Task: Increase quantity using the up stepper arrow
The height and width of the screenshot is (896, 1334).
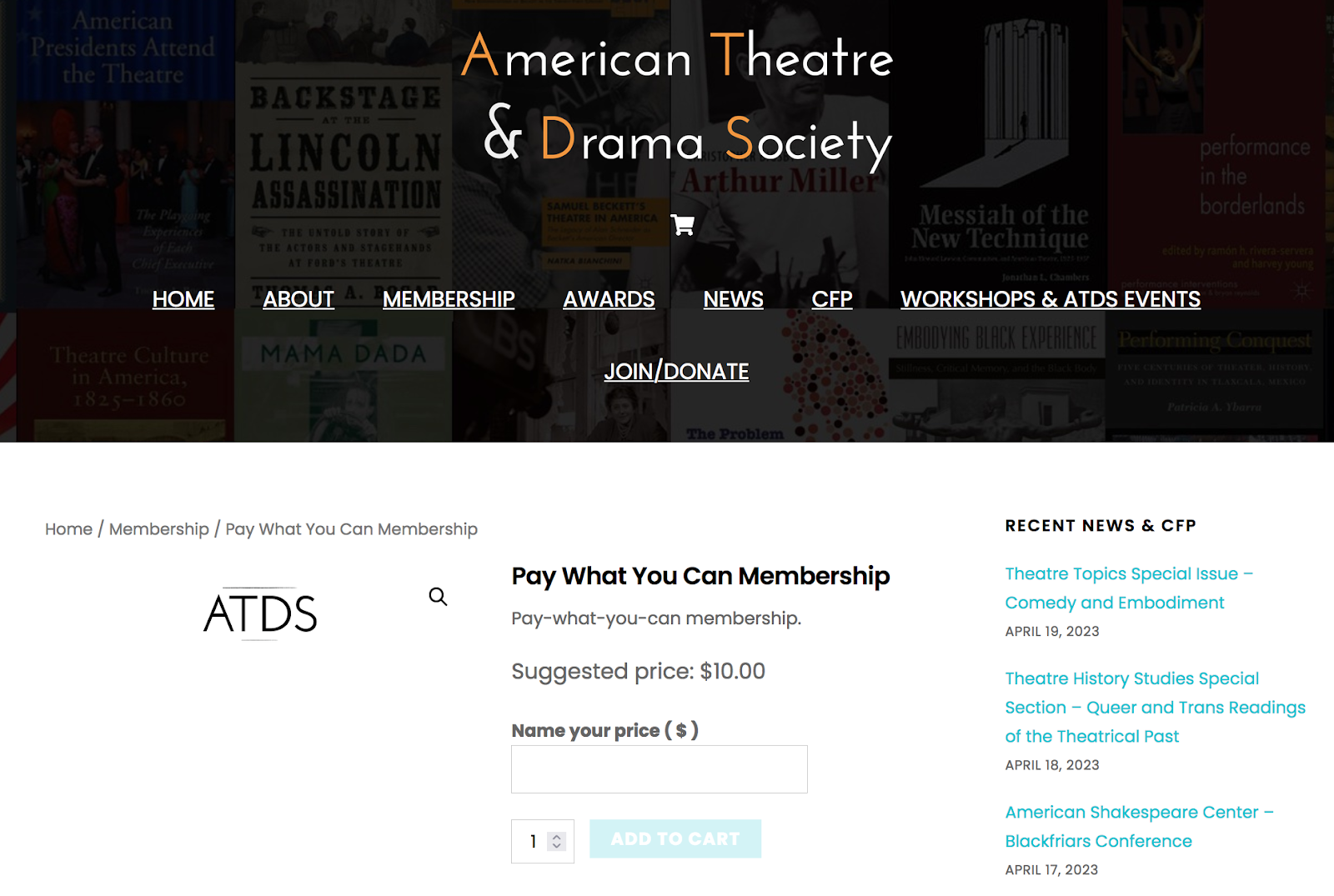Action: [x=555, y=837]
